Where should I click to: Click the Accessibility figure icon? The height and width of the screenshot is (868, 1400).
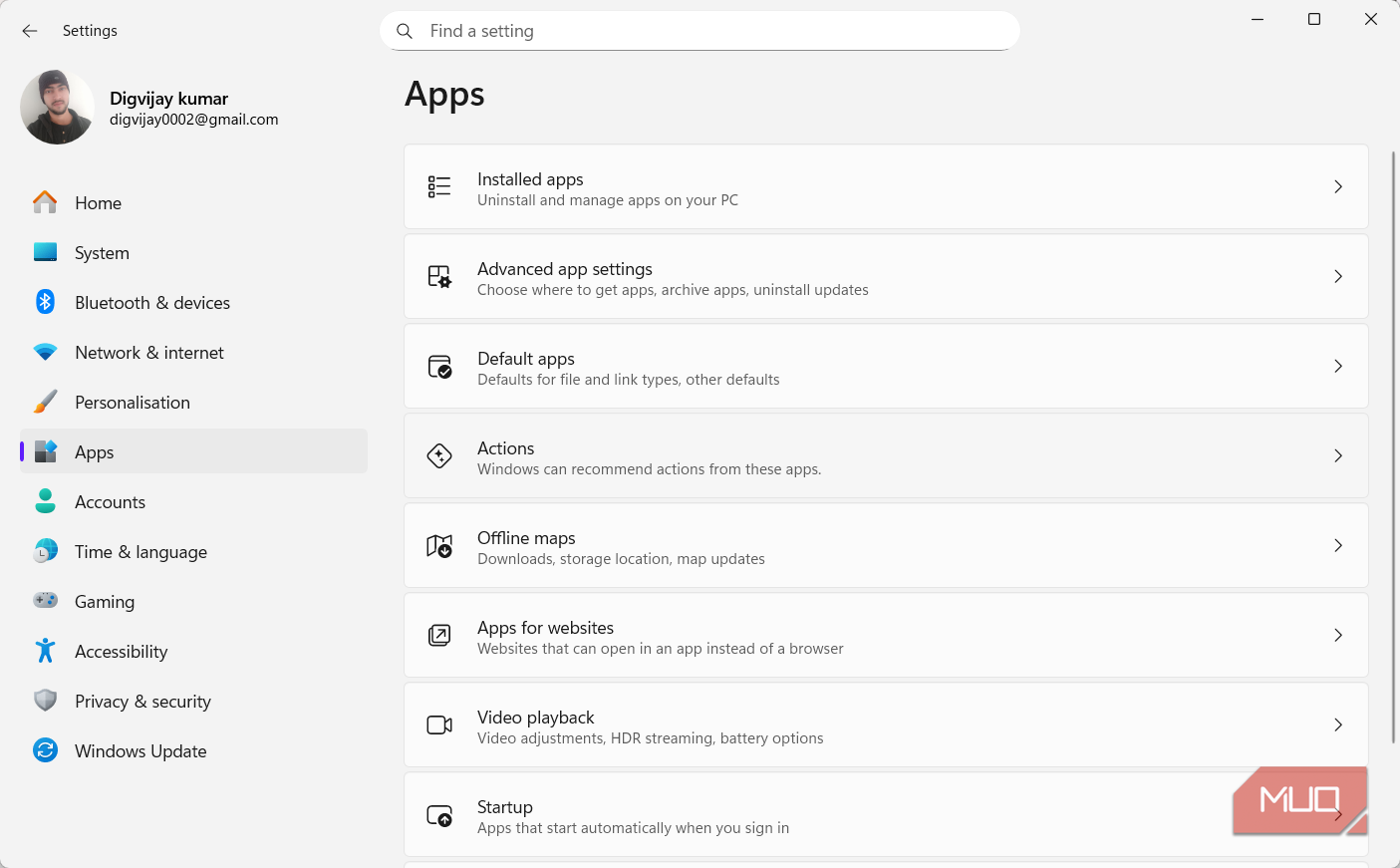point(45,651)
